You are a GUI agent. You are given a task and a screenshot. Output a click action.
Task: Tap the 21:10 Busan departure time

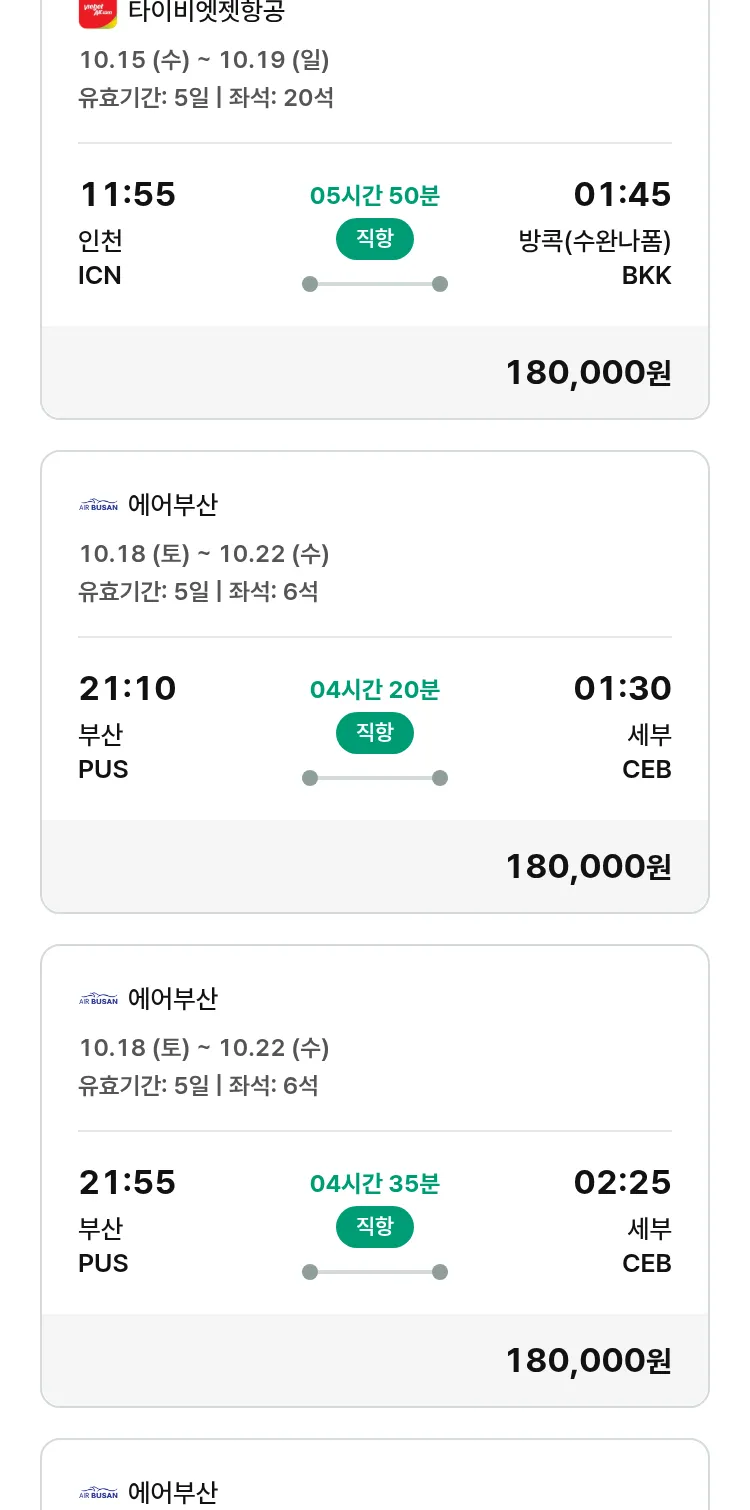point(127,688)
